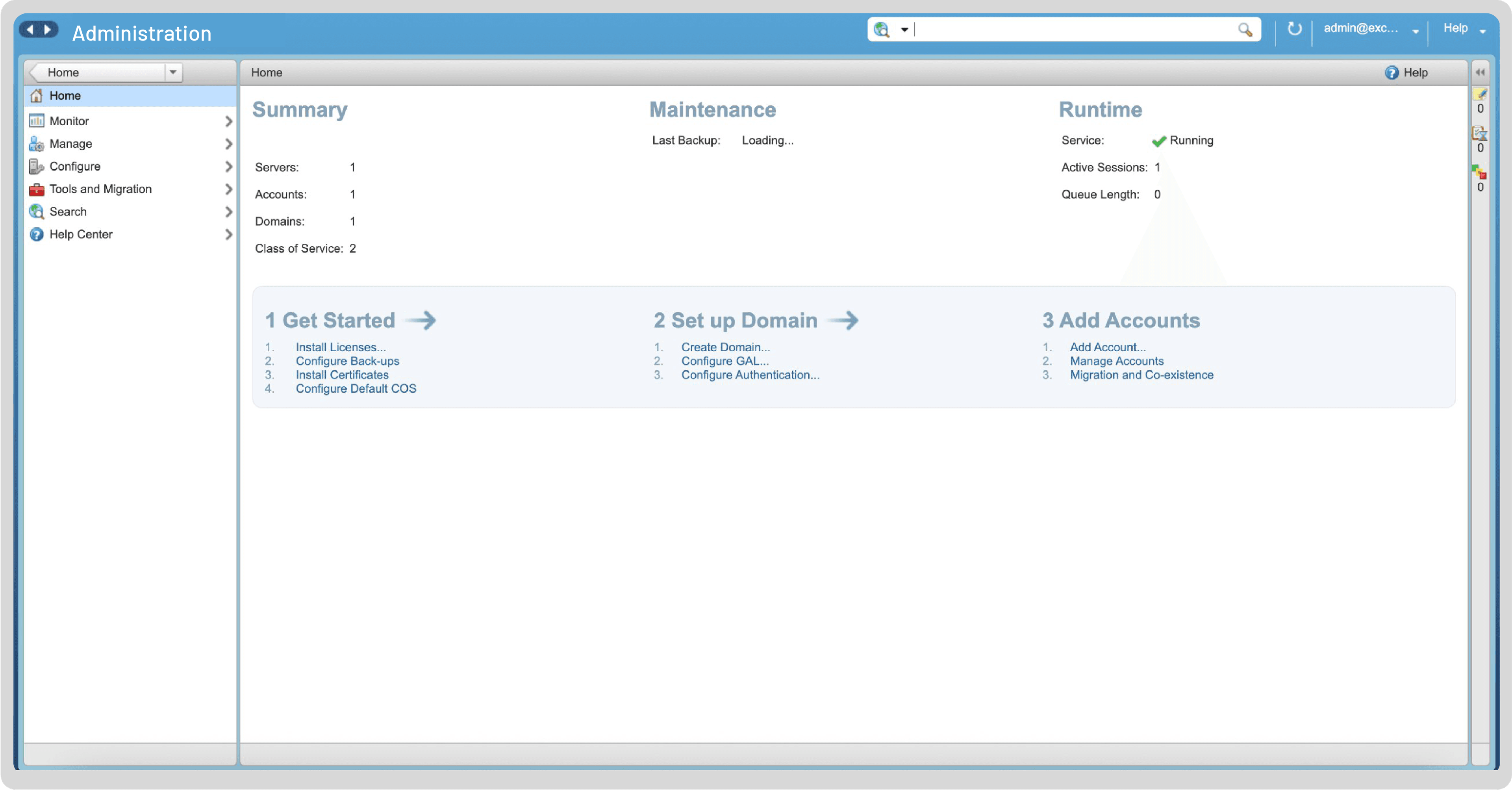Open the Configure section icon
This screenshot has width=1512, height=790.
(36, 166)
